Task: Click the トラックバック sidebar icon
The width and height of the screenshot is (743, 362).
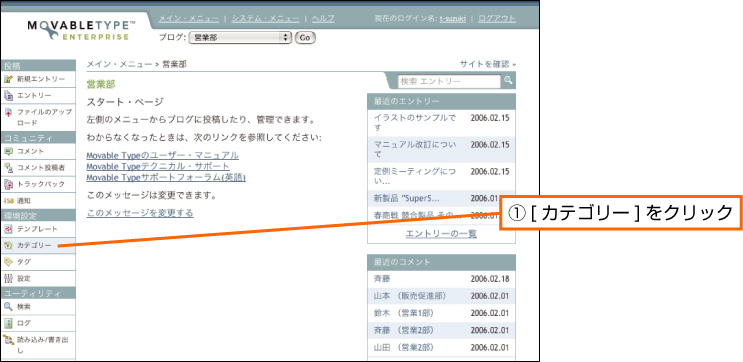Action: [8, 184]
